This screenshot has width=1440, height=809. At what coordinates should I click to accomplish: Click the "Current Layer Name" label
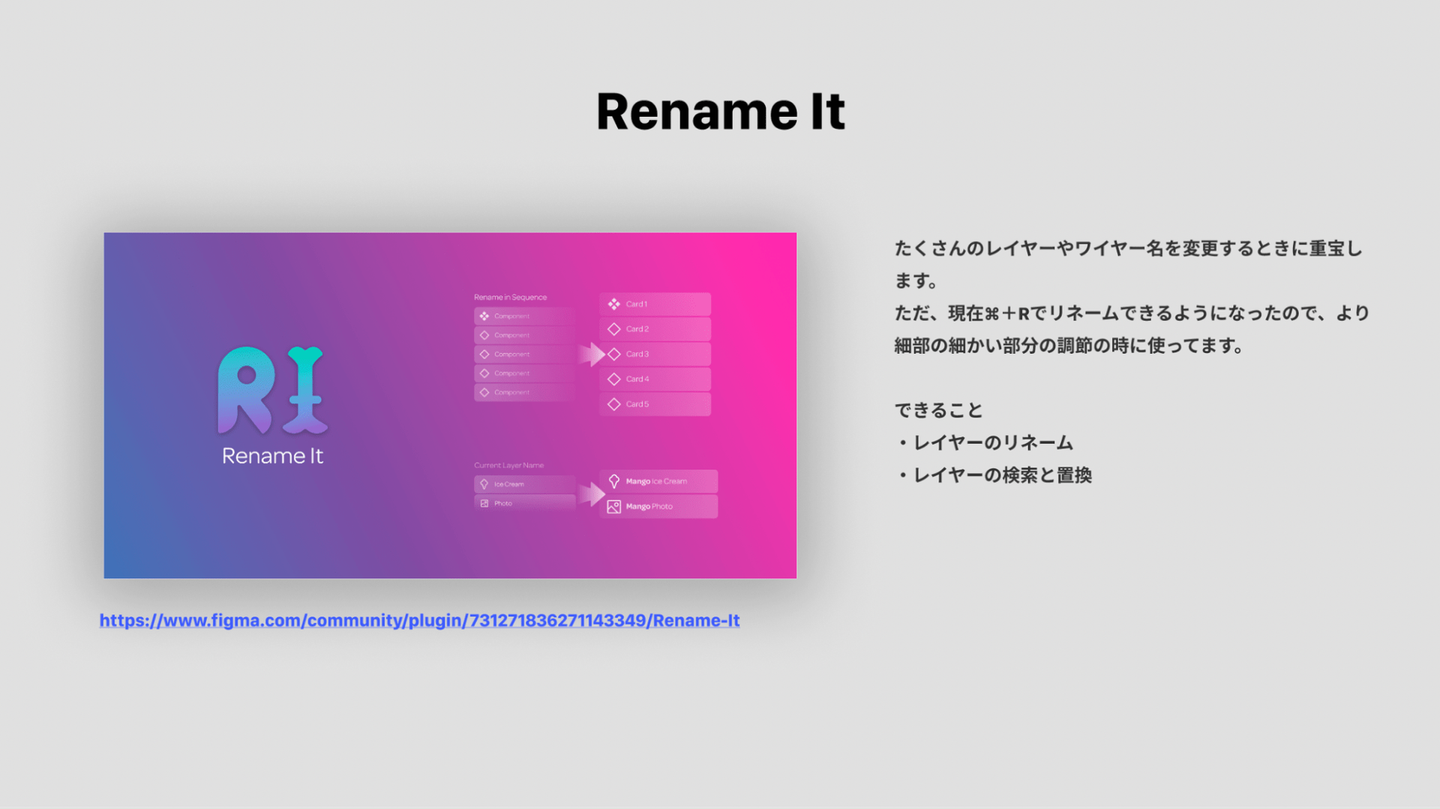509,465
